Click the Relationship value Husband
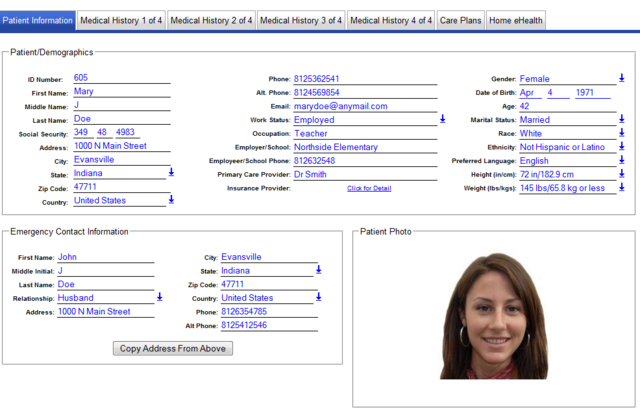Image resolution: width=640 pixels, height=408 pixels. click(x=76, y=298)
